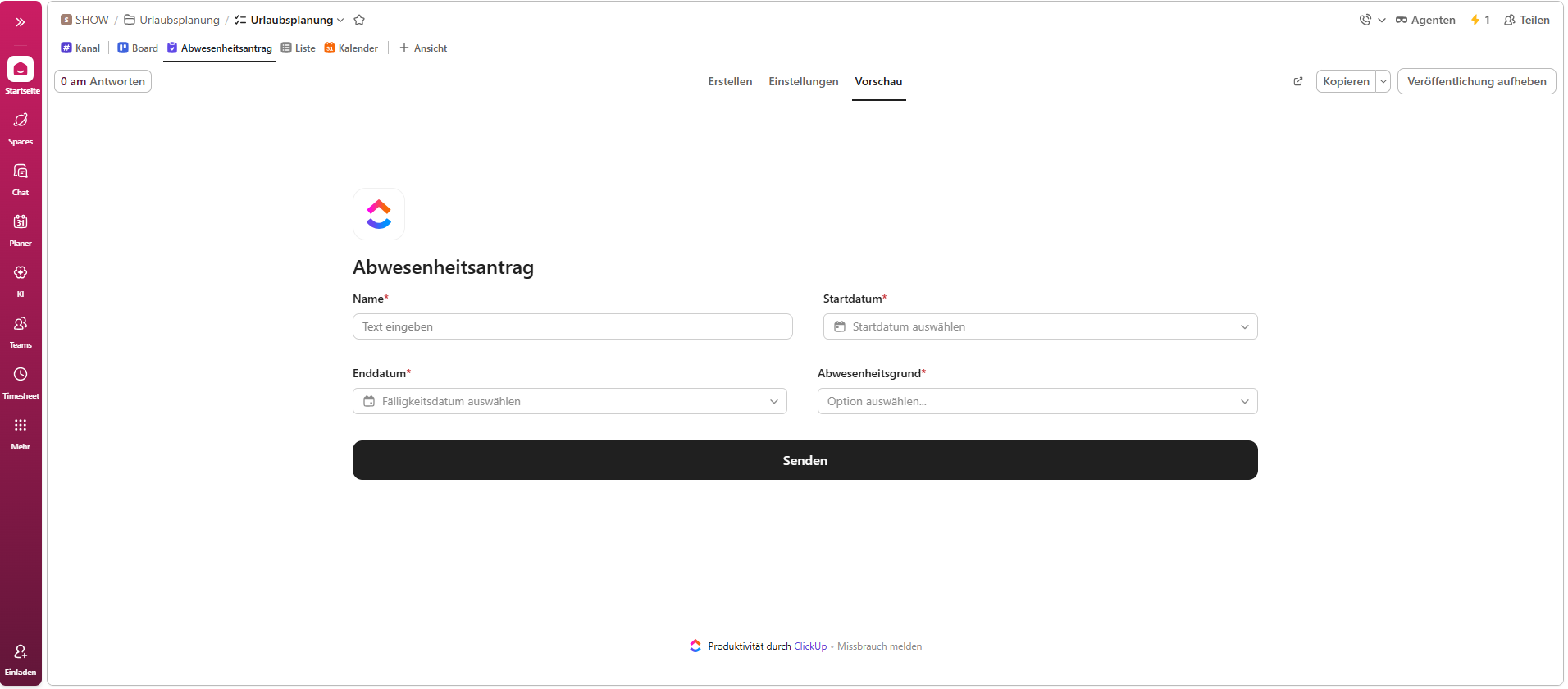This screenshot has height=689, width=1568.
Task: Open Mehr apps grid in sidebar
Action: pos(21,433)
